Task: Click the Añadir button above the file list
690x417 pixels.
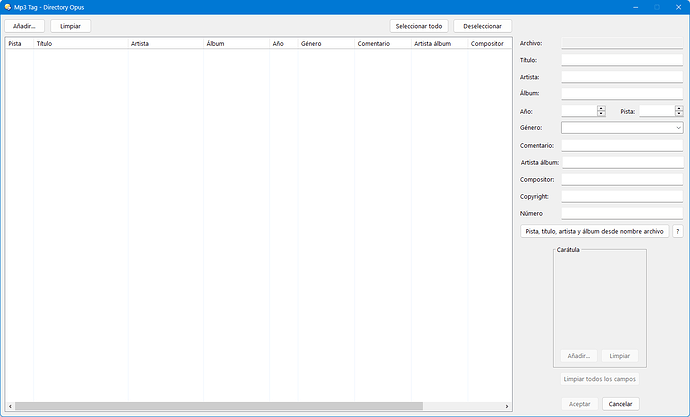Action: (25, 26)
